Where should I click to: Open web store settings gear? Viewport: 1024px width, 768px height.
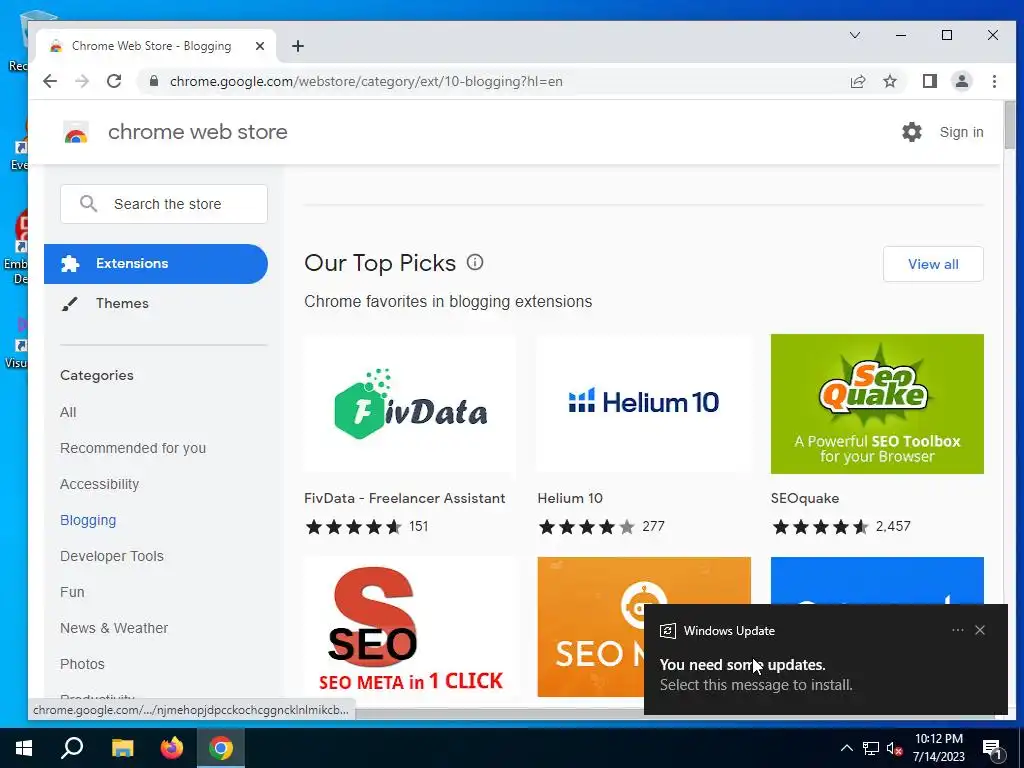pyautogui.click(x=912, y=132)
